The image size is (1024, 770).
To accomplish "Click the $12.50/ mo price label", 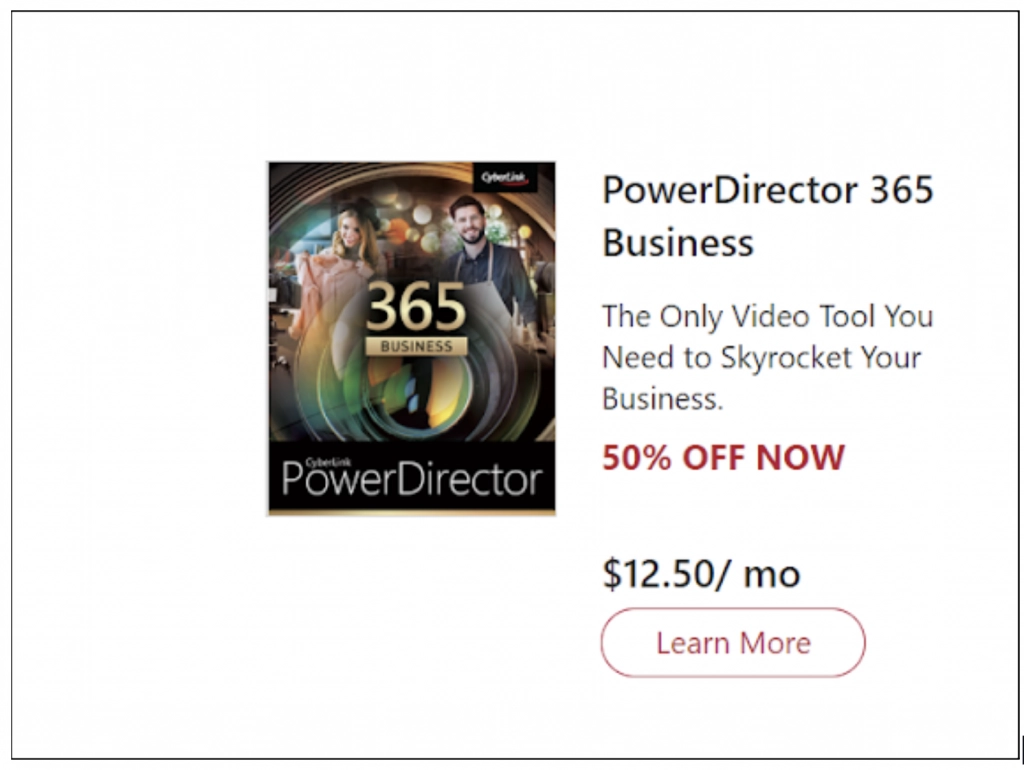I will pos(699,574).
